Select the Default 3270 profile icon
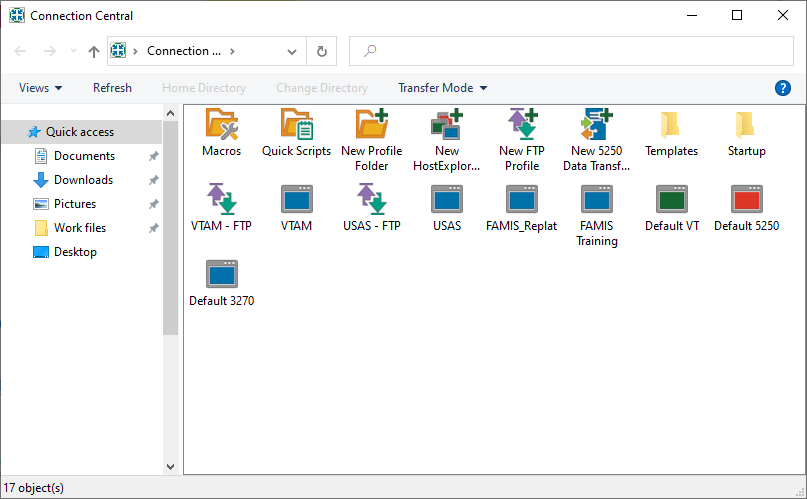Screen dimensions: 807x499 [x=222, y=274]
